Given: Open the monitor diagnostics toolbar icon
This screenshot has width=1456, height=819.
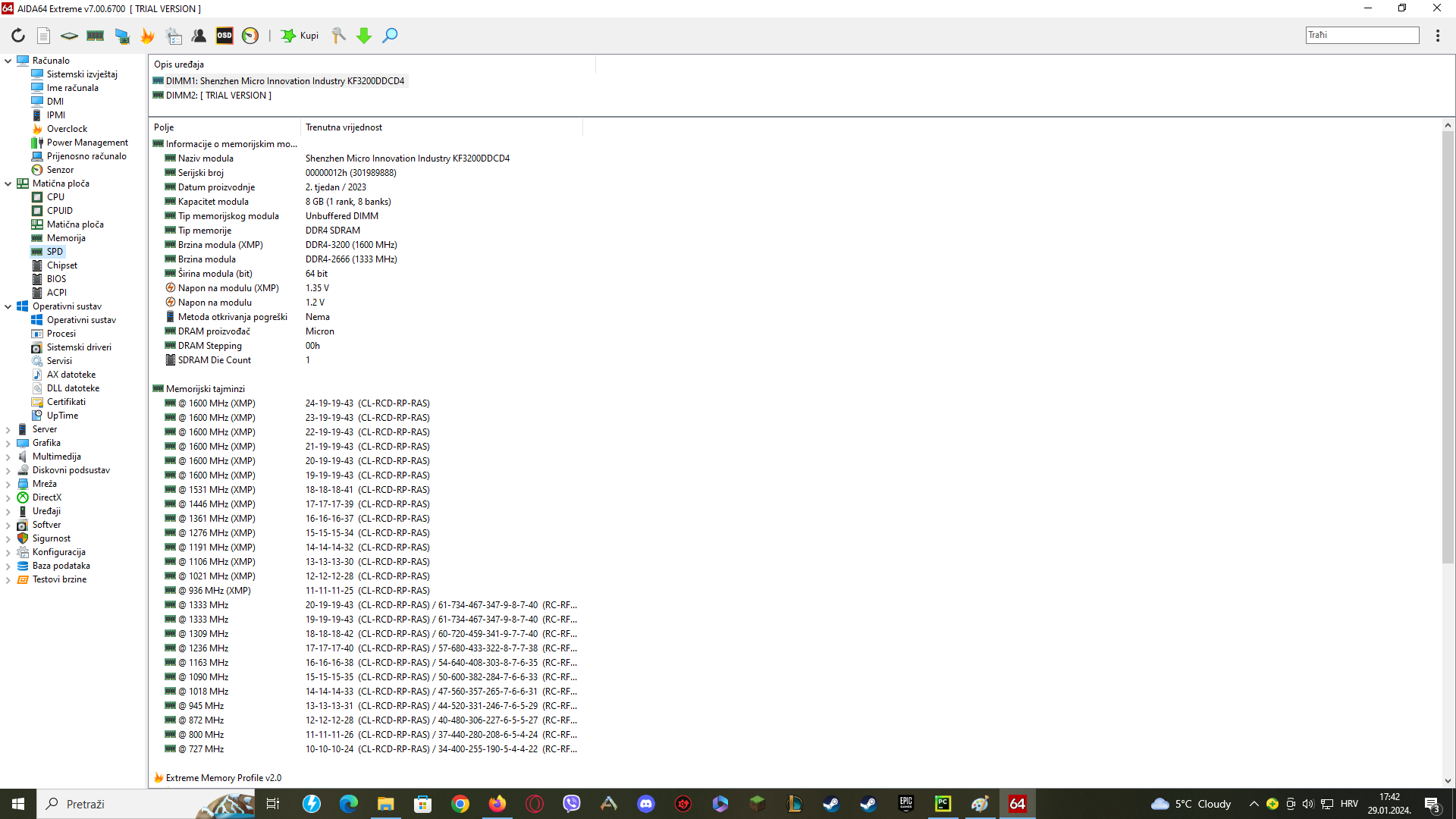Looking at the screenshot, I should pos(121,36).
